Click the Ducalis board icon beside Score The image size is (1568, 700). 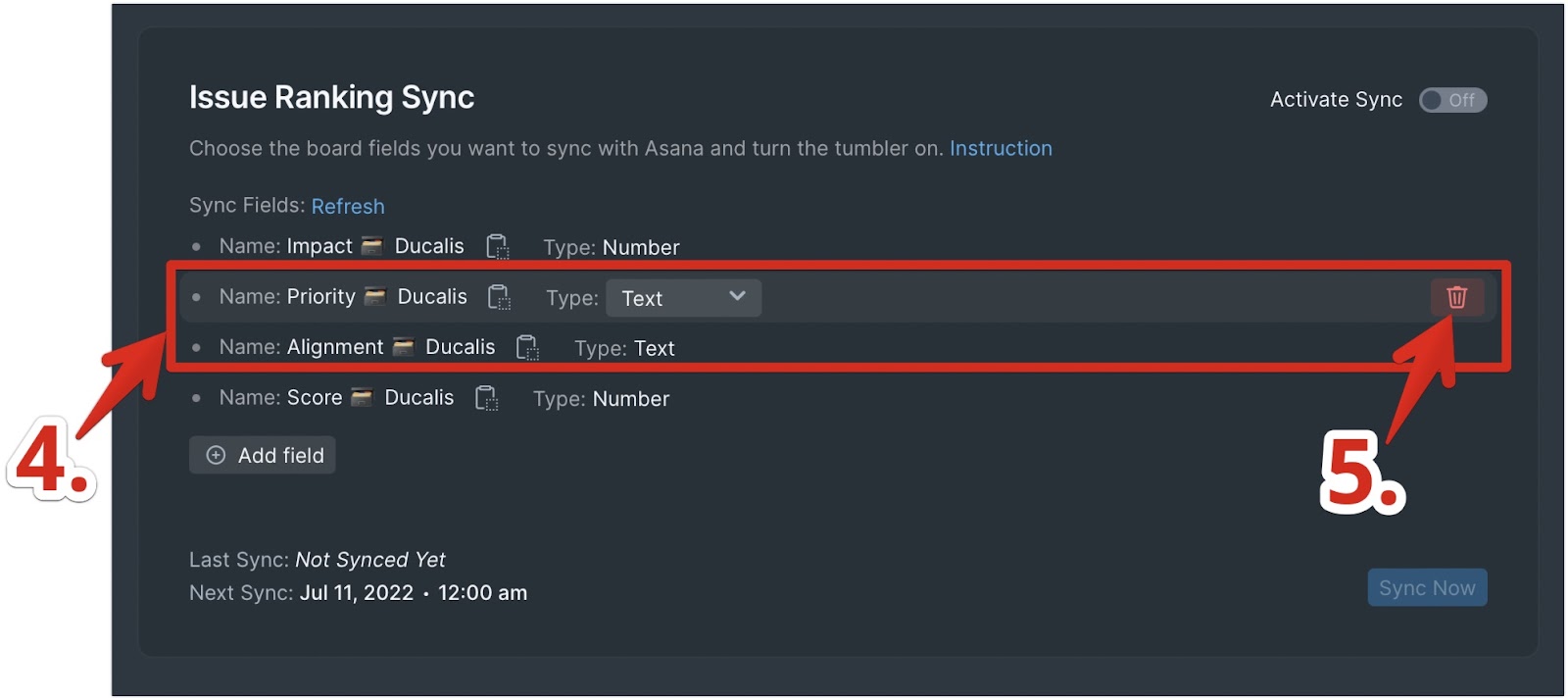click(x=362, y=397)
